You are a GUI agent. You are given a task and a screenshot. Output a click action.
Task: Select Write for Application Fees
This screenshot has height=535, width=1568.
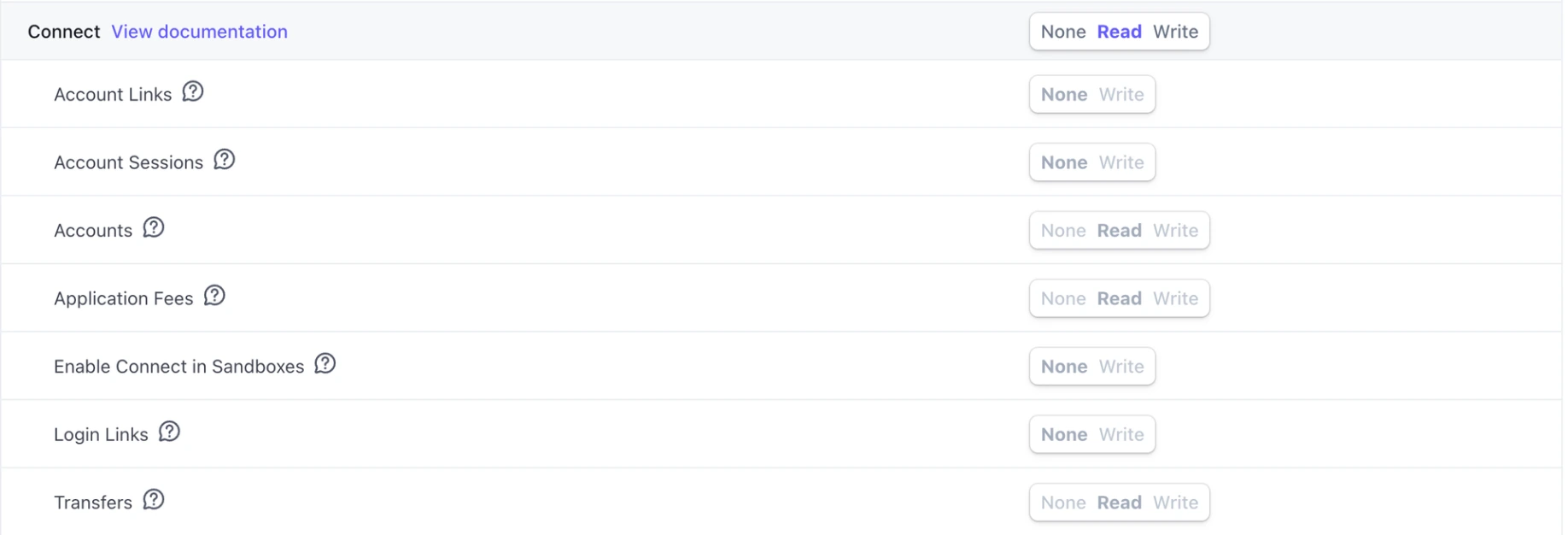pos(1175,299)
